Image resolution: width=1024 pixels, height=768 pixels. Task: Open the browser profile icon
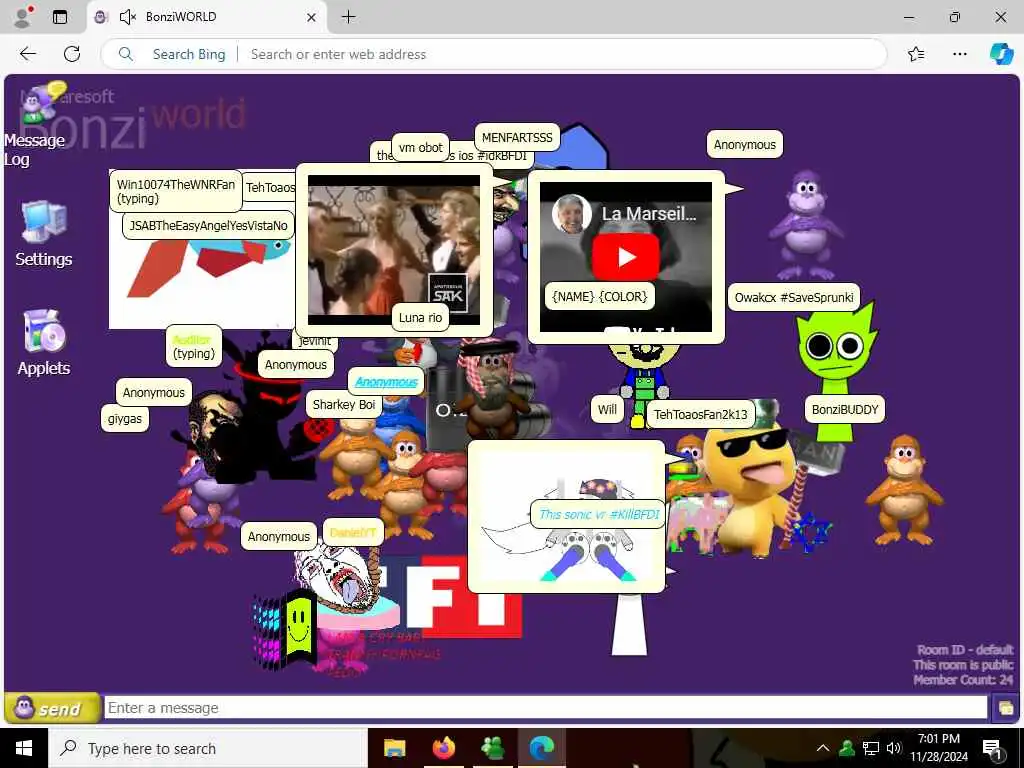pos(23,17)
